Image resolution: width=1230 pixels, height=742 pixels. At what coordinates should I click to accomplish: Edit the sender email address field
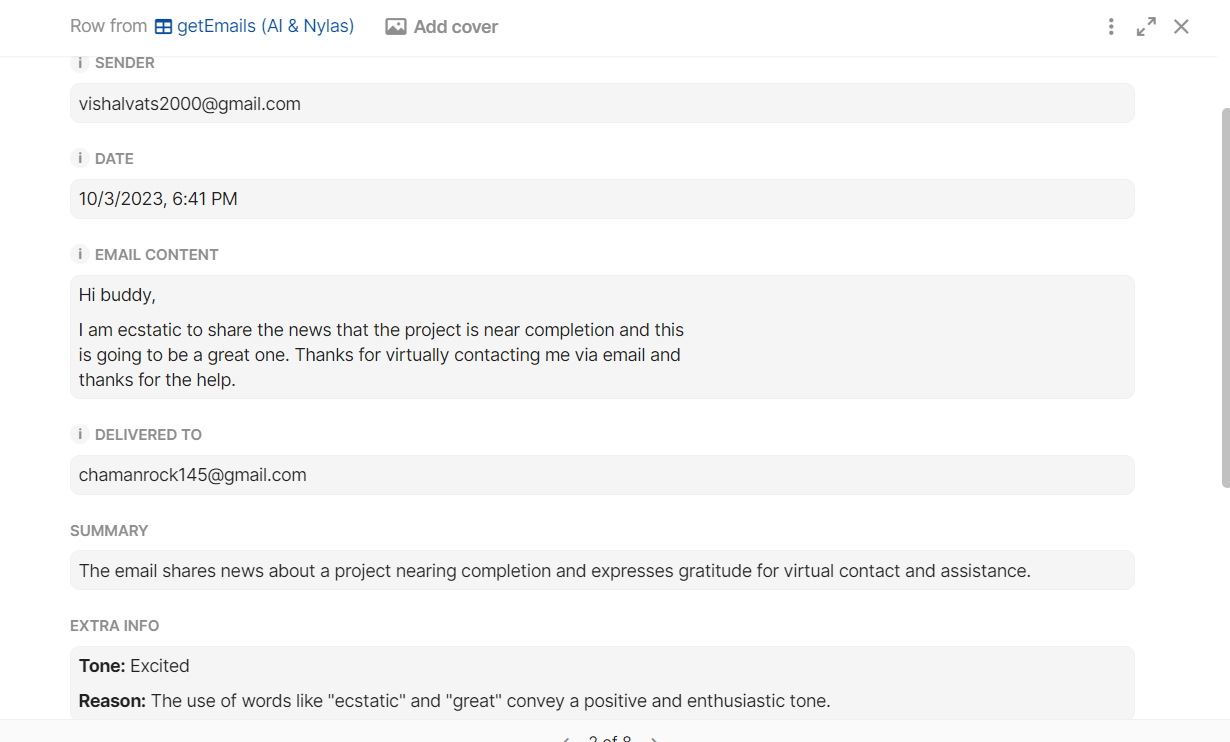tap(602, 103)
